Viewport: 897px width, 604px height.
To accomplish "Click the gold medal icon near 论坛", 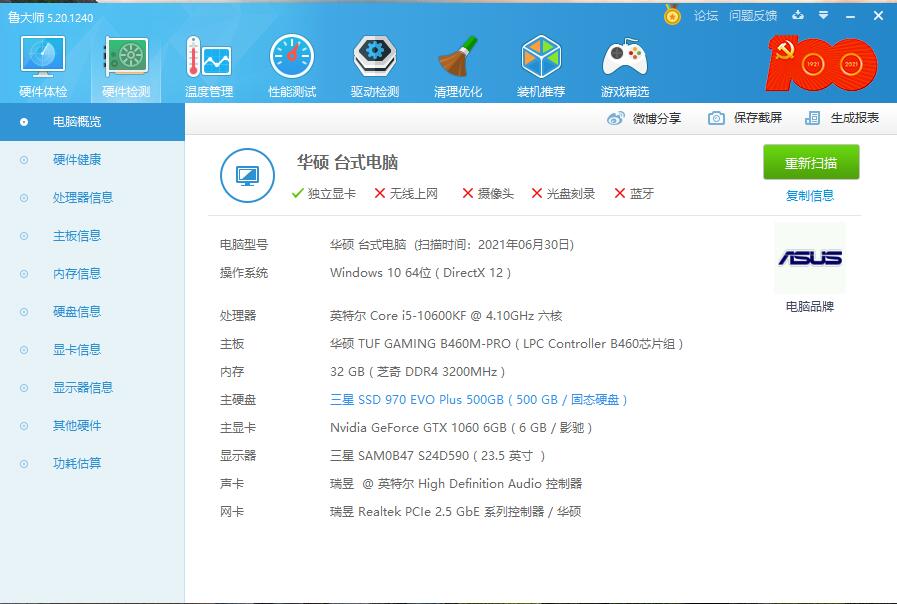I will point(670,15).
